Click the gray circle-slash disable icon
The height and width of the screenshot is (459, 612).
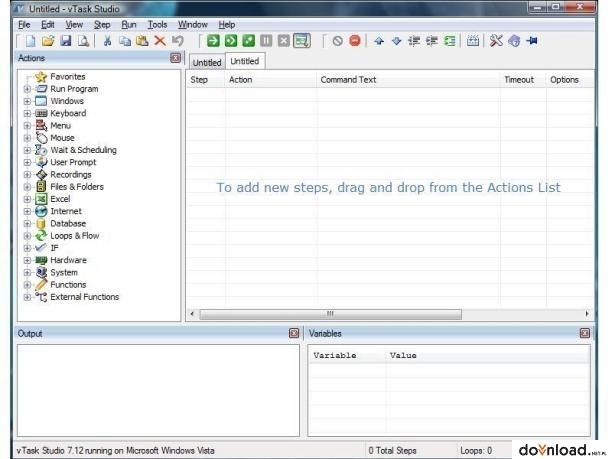[338, 41]
